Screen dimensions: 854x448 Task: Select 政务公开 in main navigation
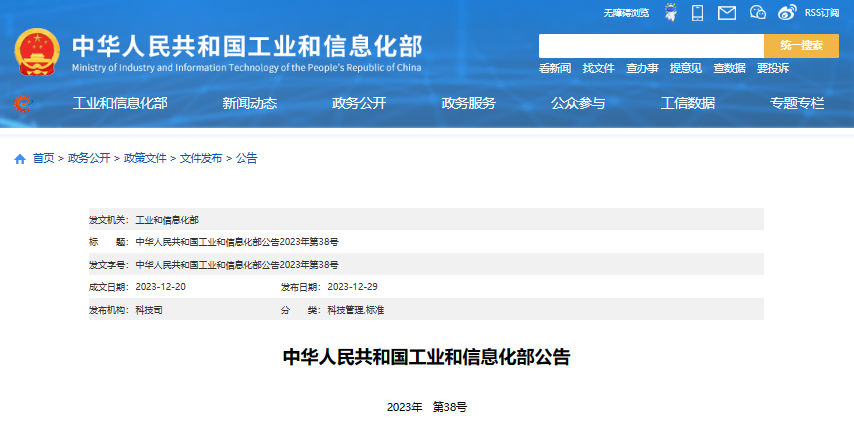pyautogui.click(x=359, y=103)
